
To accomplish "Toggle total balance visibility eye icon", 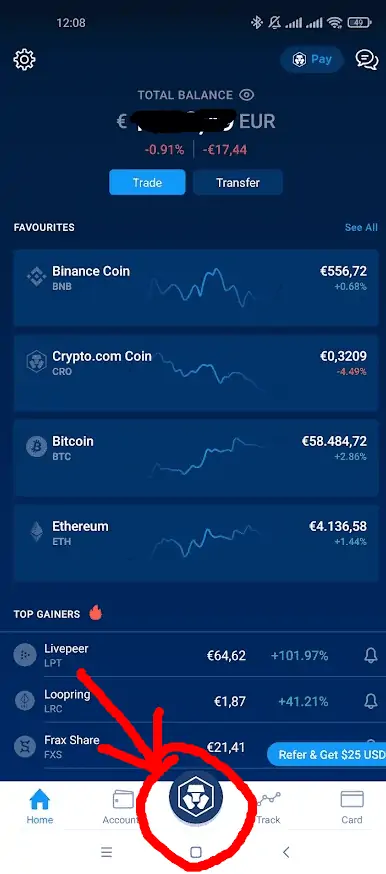I will coord(247,95).
